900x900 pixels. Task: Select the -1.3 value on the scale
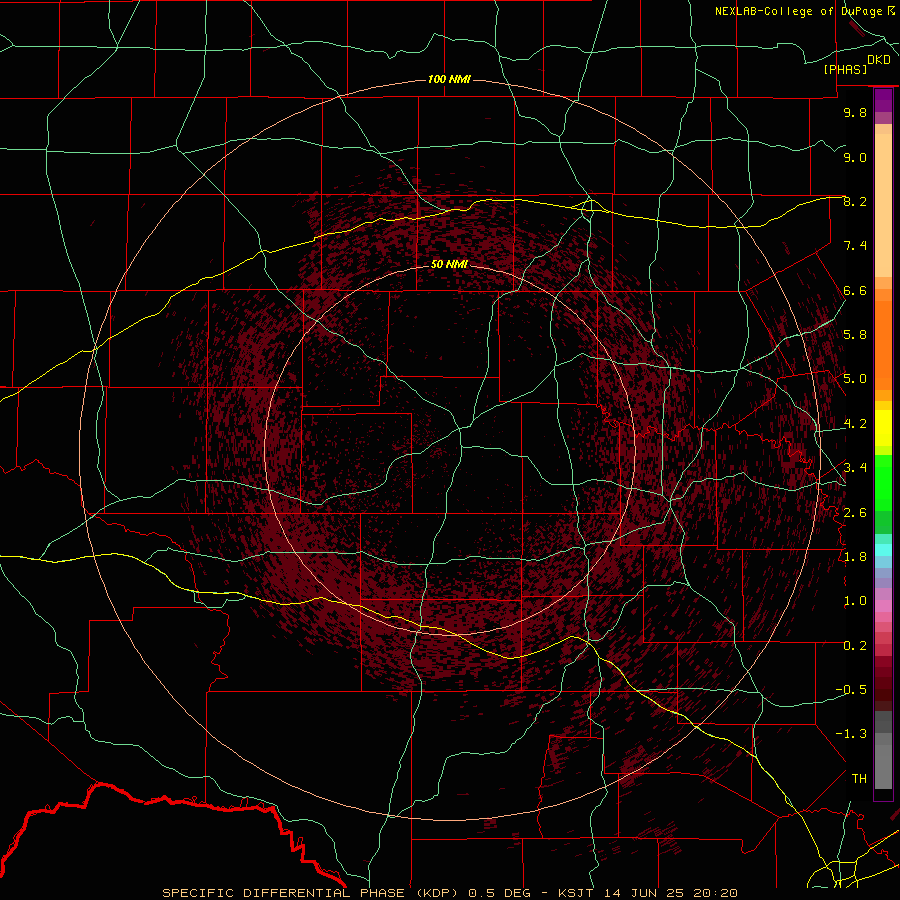tap(851, 734)
